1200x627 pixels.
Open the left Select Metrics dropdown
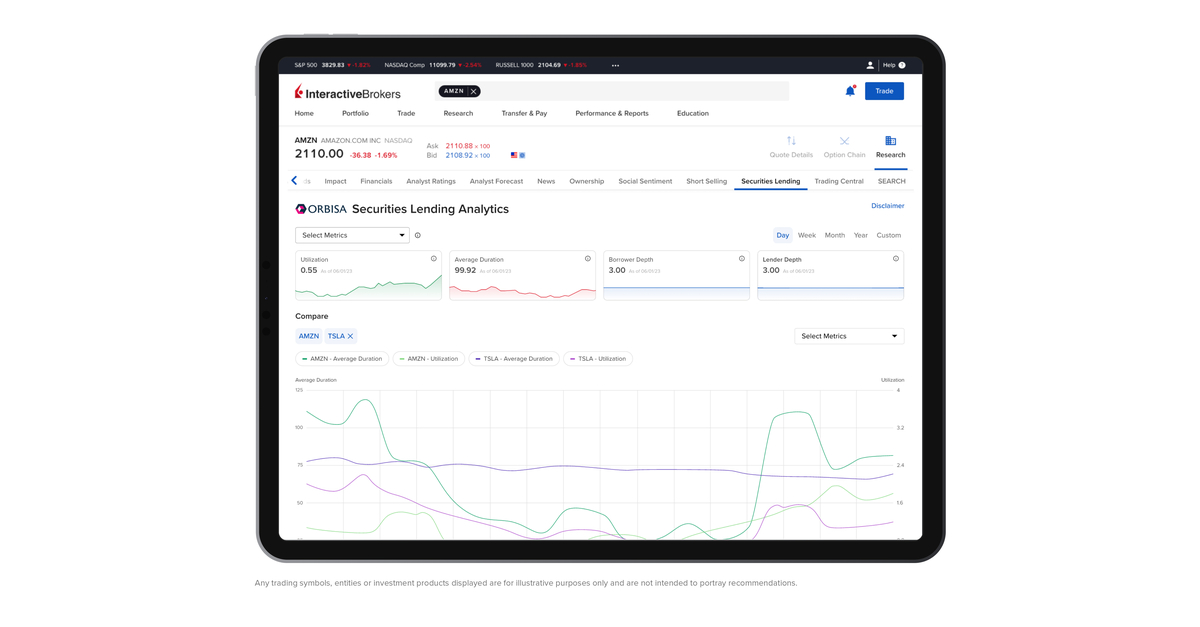click(x=352, y=235)
